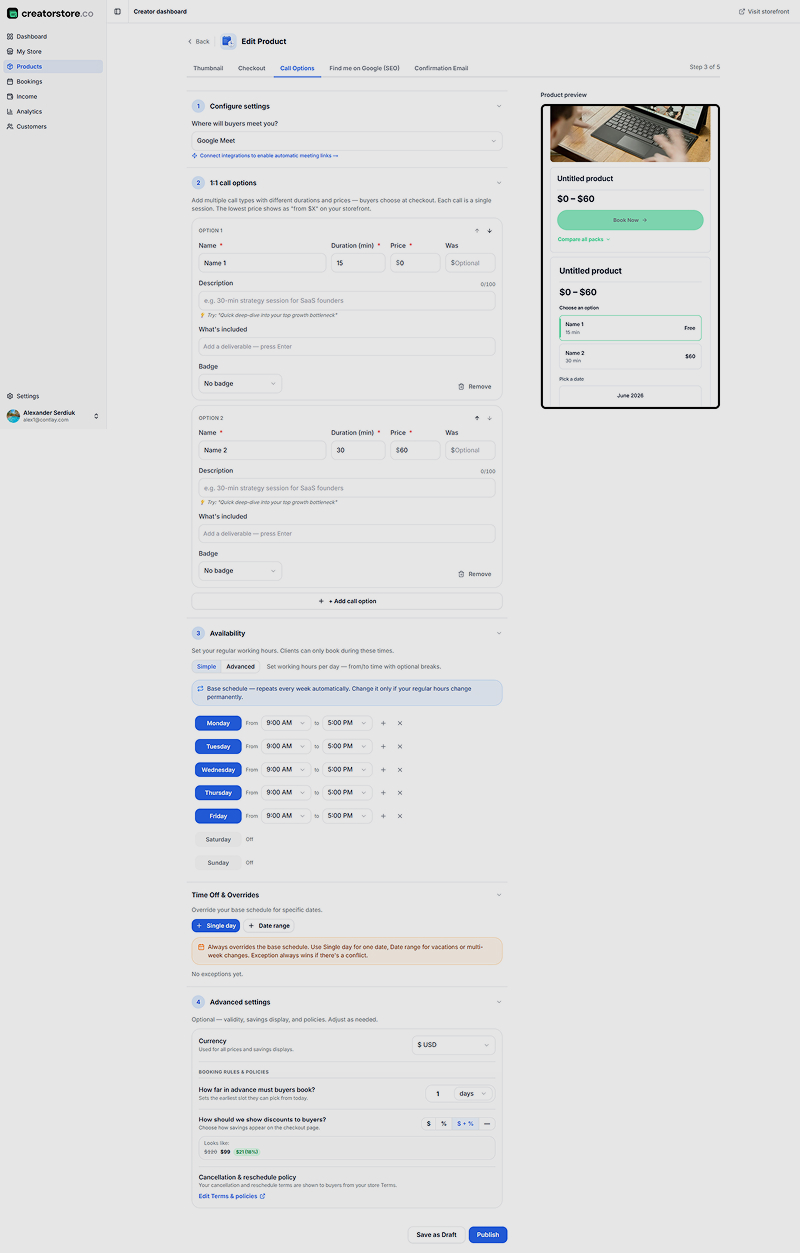Clear Tuesday hours with X icon

point(399,746)
